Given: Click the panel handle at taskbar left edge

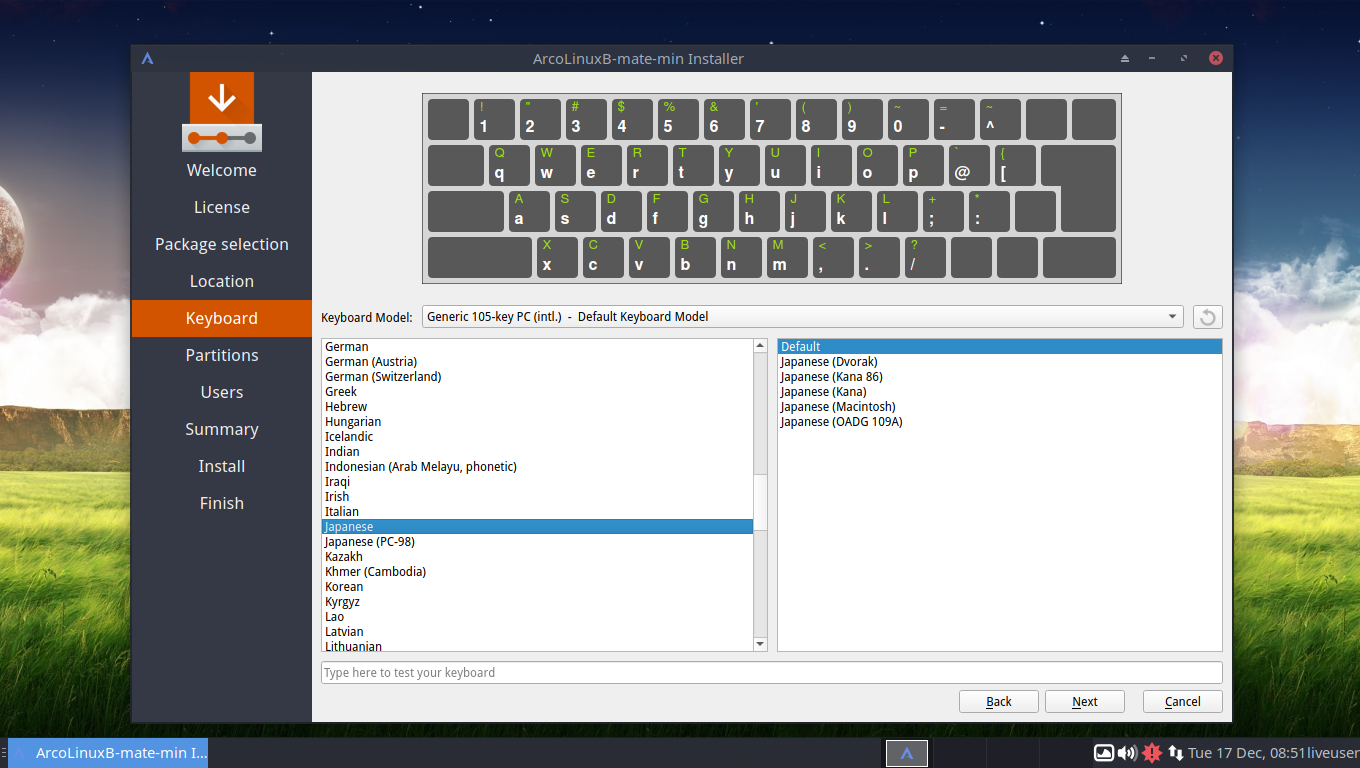Looking at the screenshot, I should 3,753.
